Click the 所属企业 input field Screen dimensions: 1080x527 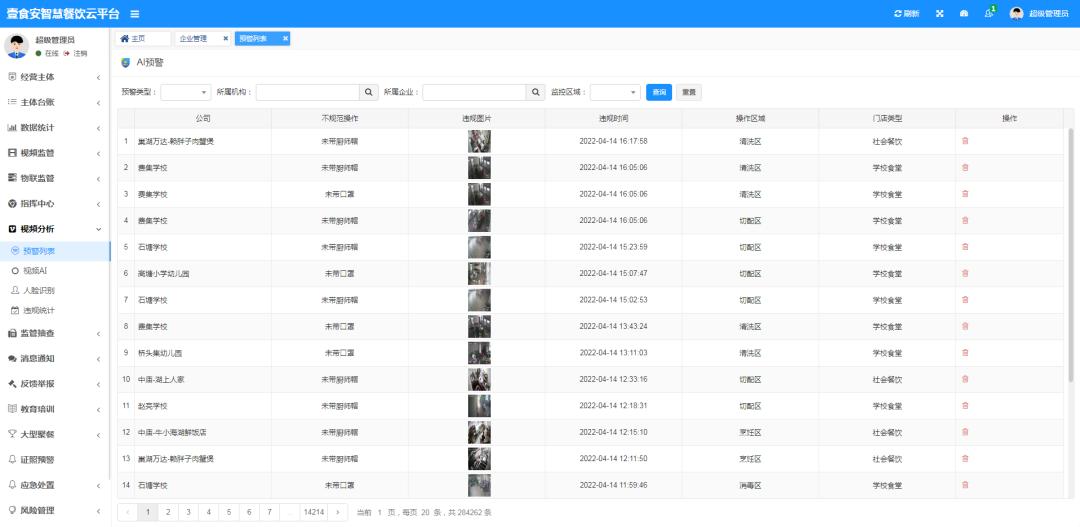coord(475,92)
